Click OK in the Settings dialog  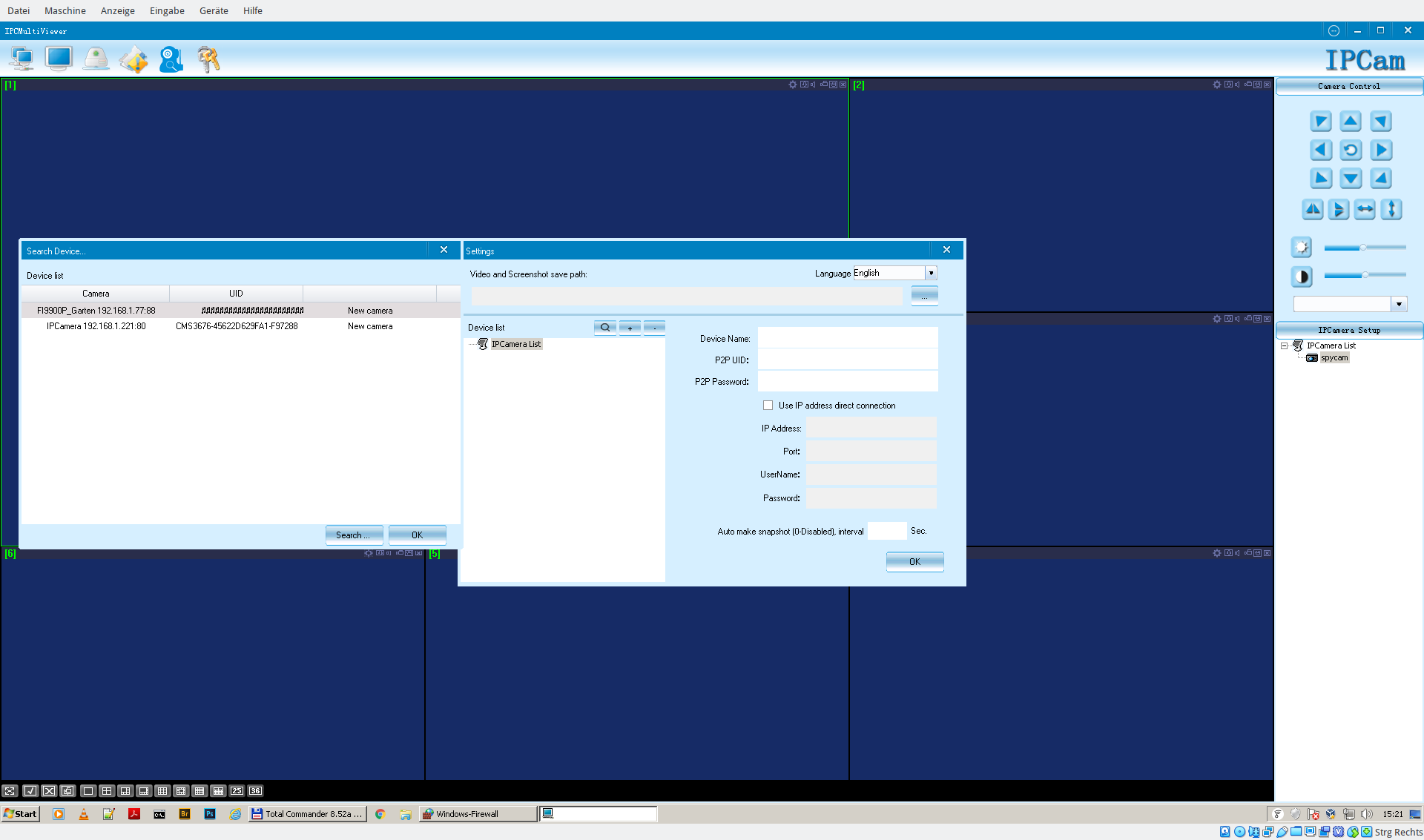click(x=914, y=561)
